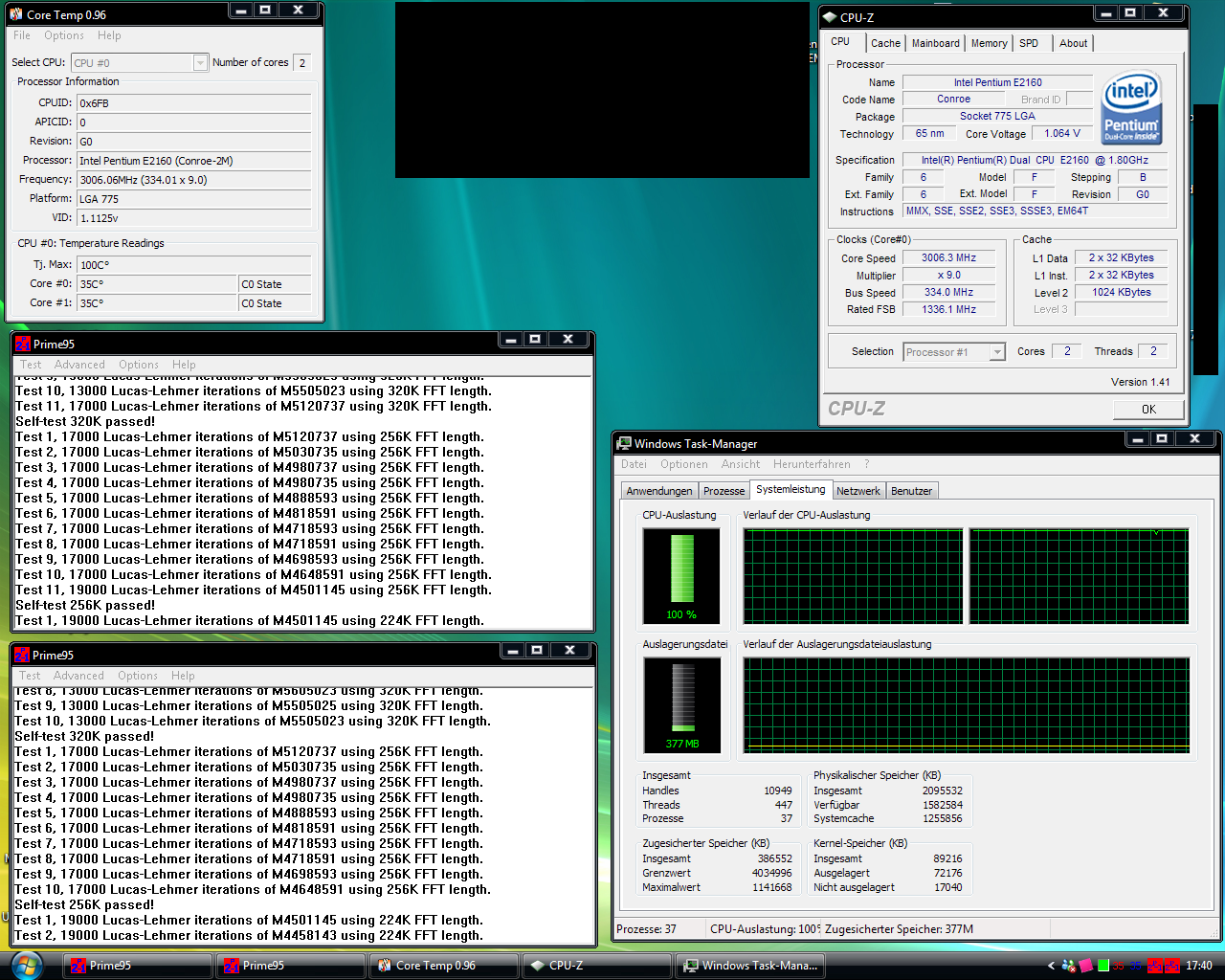Activate Core Temp 0.96 from taskbar
This screenshot has height=980, width=1225.
tap(443, 966)
